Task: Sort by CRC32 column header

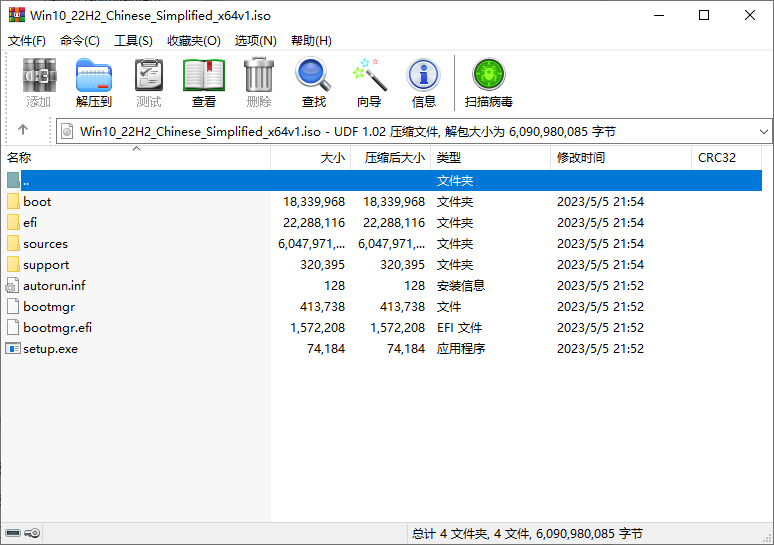Action: 727,157
